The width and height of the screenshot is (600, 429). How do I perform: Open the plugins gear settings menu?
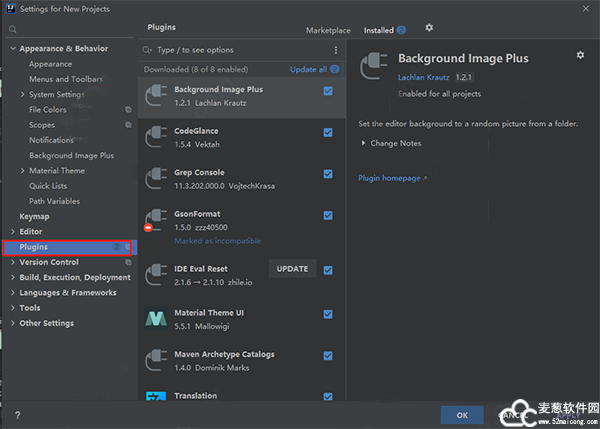[429, 29]
